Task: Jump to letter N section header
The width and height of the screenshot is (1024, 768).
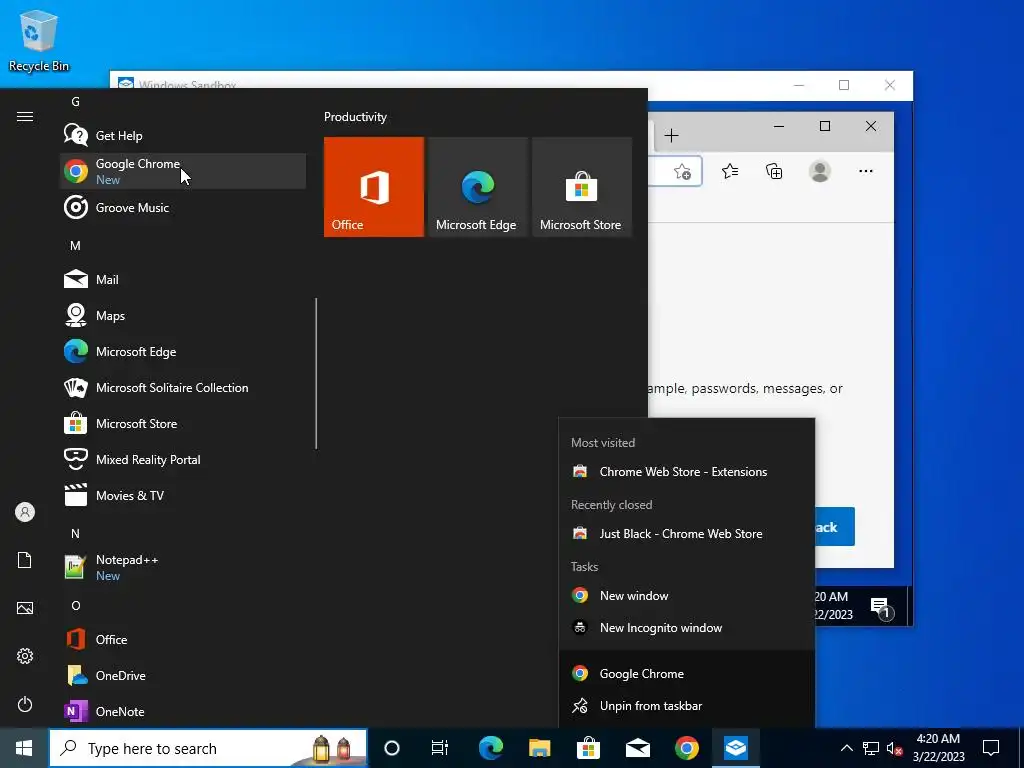Action: tap(76, 534)
